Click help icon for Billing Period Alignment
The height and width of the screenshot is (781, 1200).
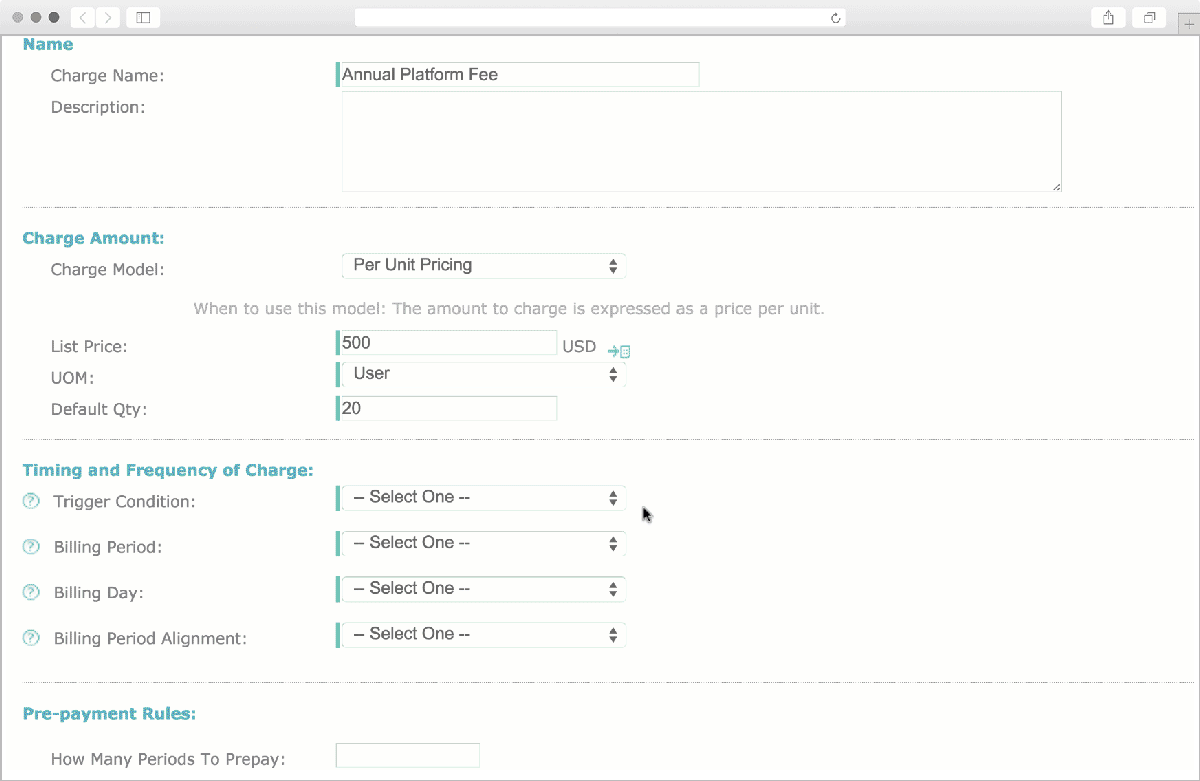tap(30, 638)
